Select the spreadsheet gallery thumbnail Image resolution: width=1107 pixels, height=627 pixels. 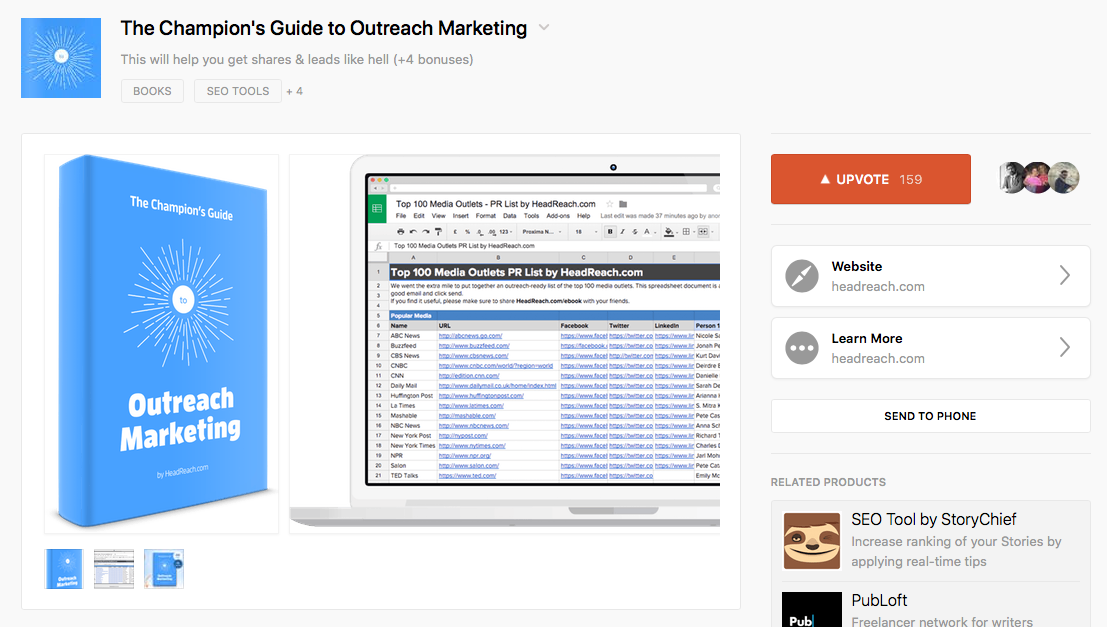114,569
